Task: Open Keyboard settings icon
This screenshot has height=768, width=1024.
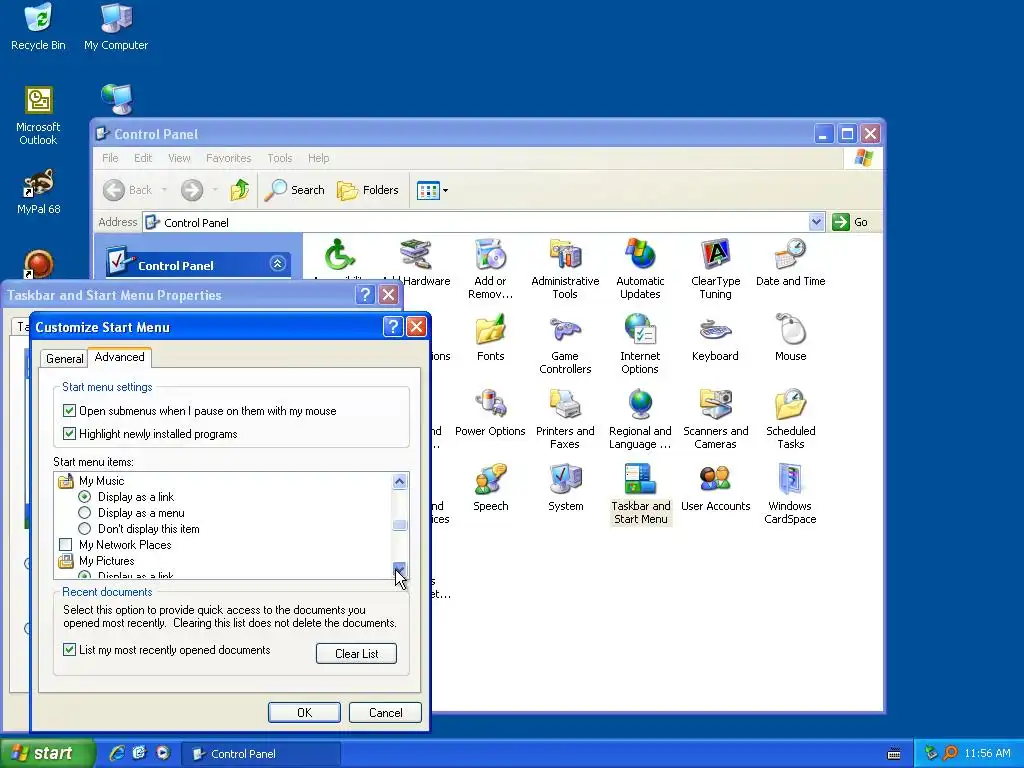Action: point(715,338)
